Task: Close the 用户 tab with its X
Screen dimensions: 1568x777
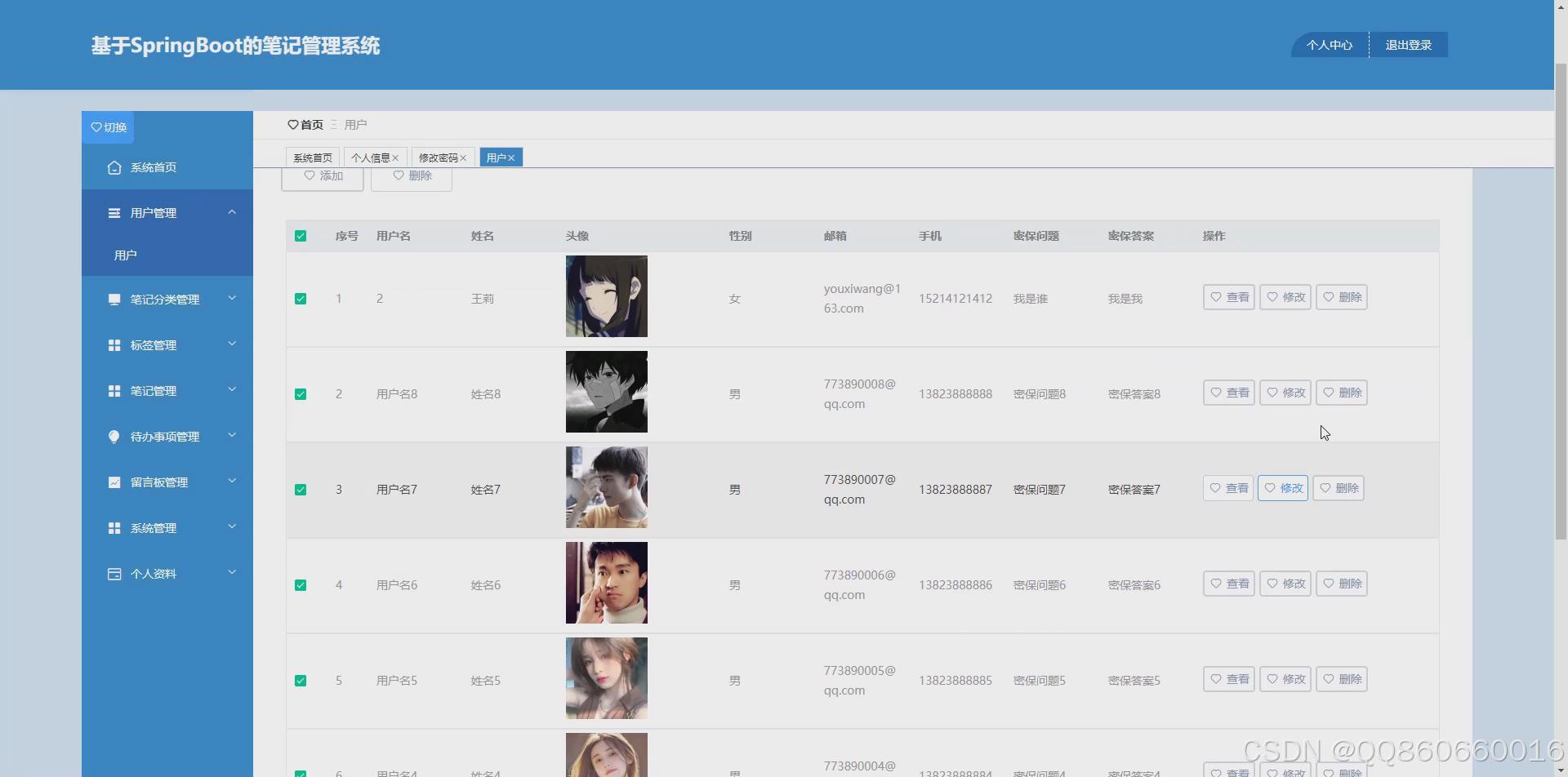Action: pyautogui.click(x=511, y=158)
